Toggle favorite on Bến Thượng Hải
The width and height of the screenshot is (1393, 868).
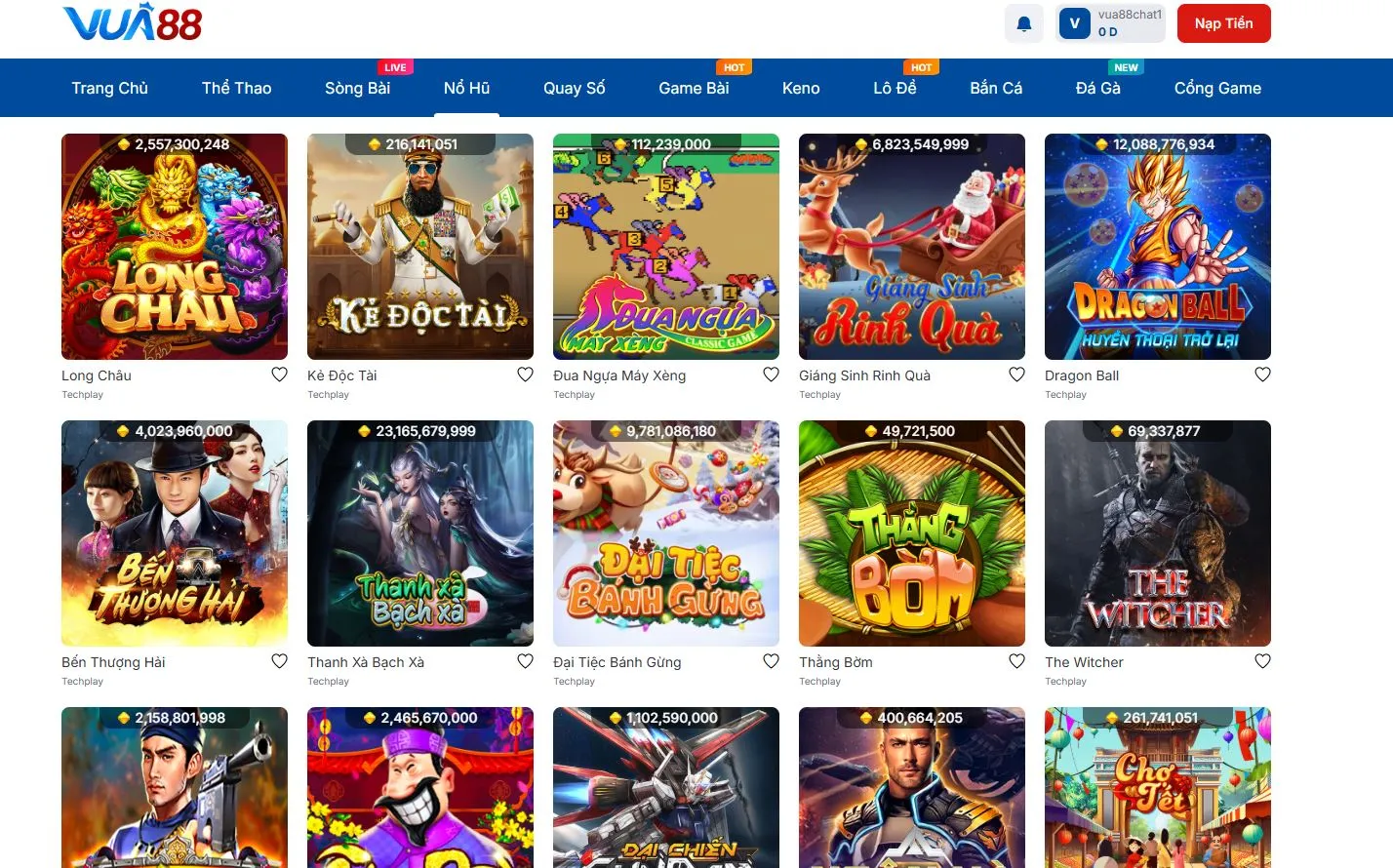pyautogui.click(x=280, y=660)
